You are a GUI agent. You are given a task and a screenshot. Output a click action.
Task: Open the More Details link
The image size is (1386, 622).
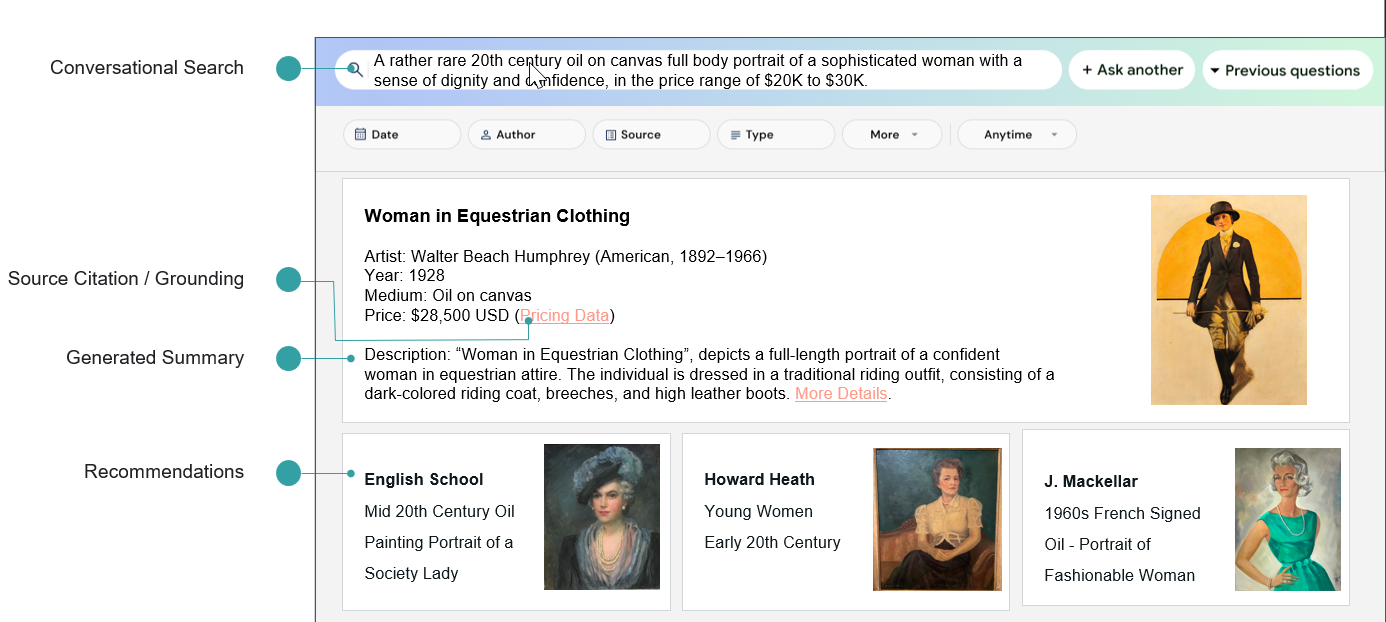[x=841, y=393]
